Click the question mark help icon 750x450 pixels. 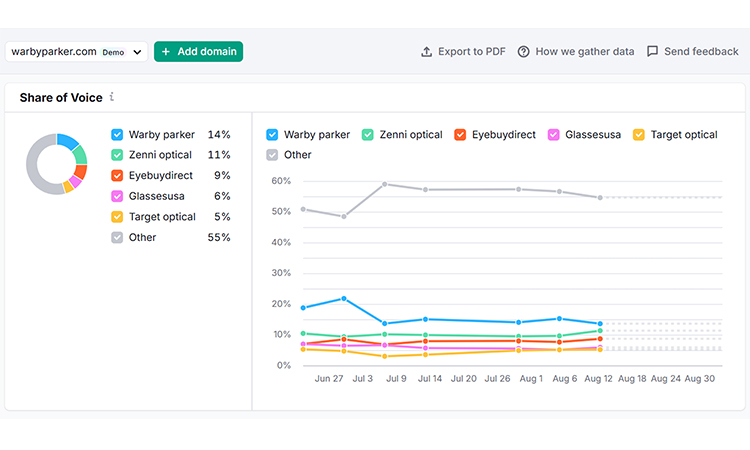pyautogui.click(x=524, y=52)
